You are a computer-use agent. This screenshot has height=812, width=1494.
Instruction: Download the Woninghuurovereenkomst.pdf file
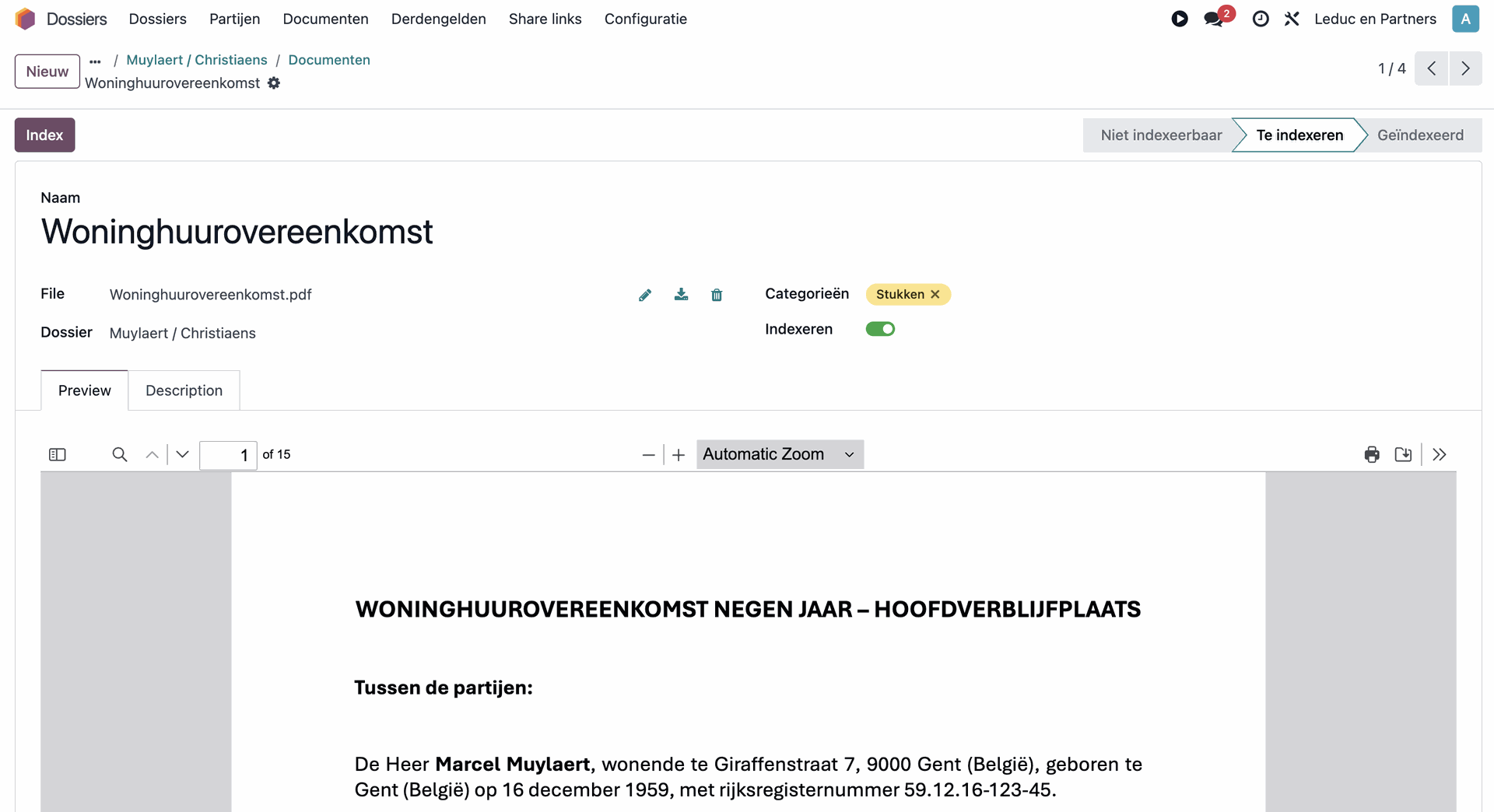coord(681,294)
